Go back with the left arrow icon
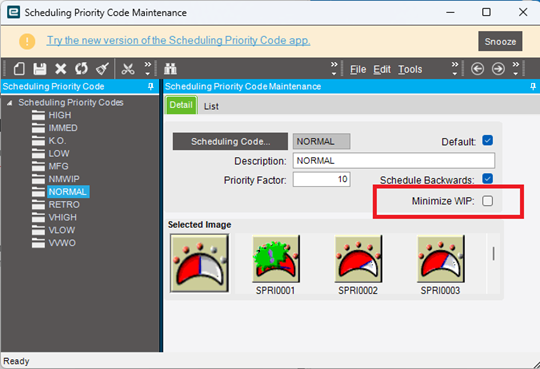540x369 pixels. click(x=477, y=69)
